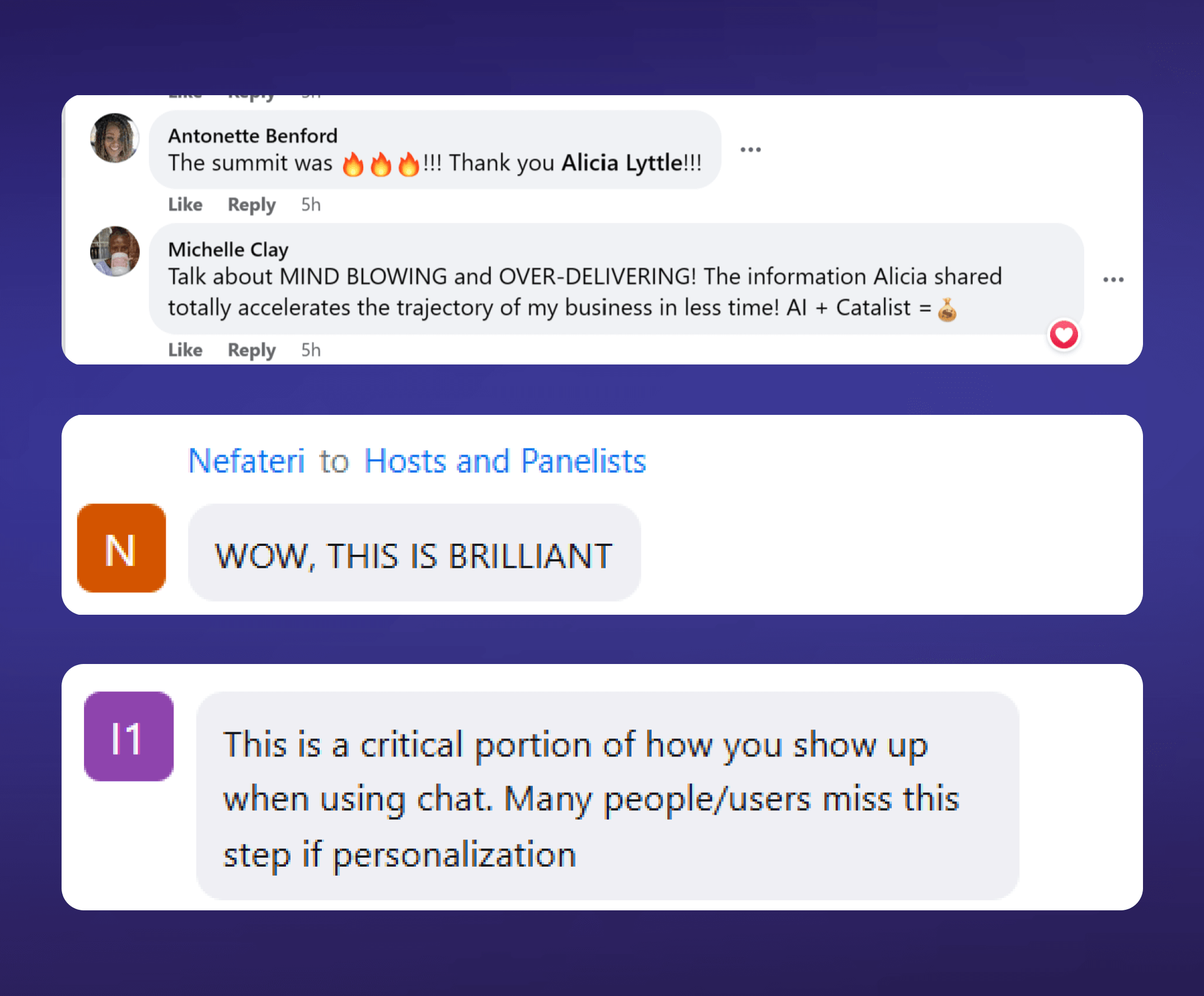Click the WOW, THIS IS BRILLIANT message bubble
This screenshot has width=1204, height=996.
(x=414, y=553)
